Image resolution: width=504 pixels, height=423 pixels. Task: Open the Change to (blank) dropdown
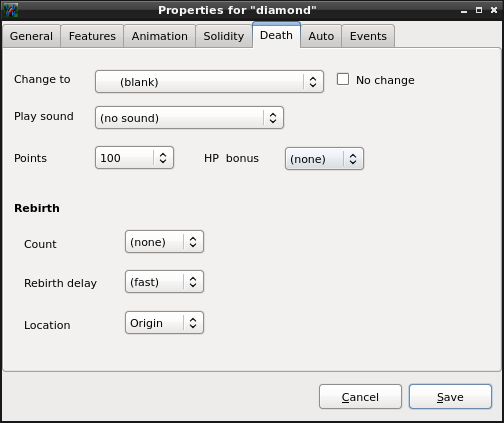click(209, 82)
